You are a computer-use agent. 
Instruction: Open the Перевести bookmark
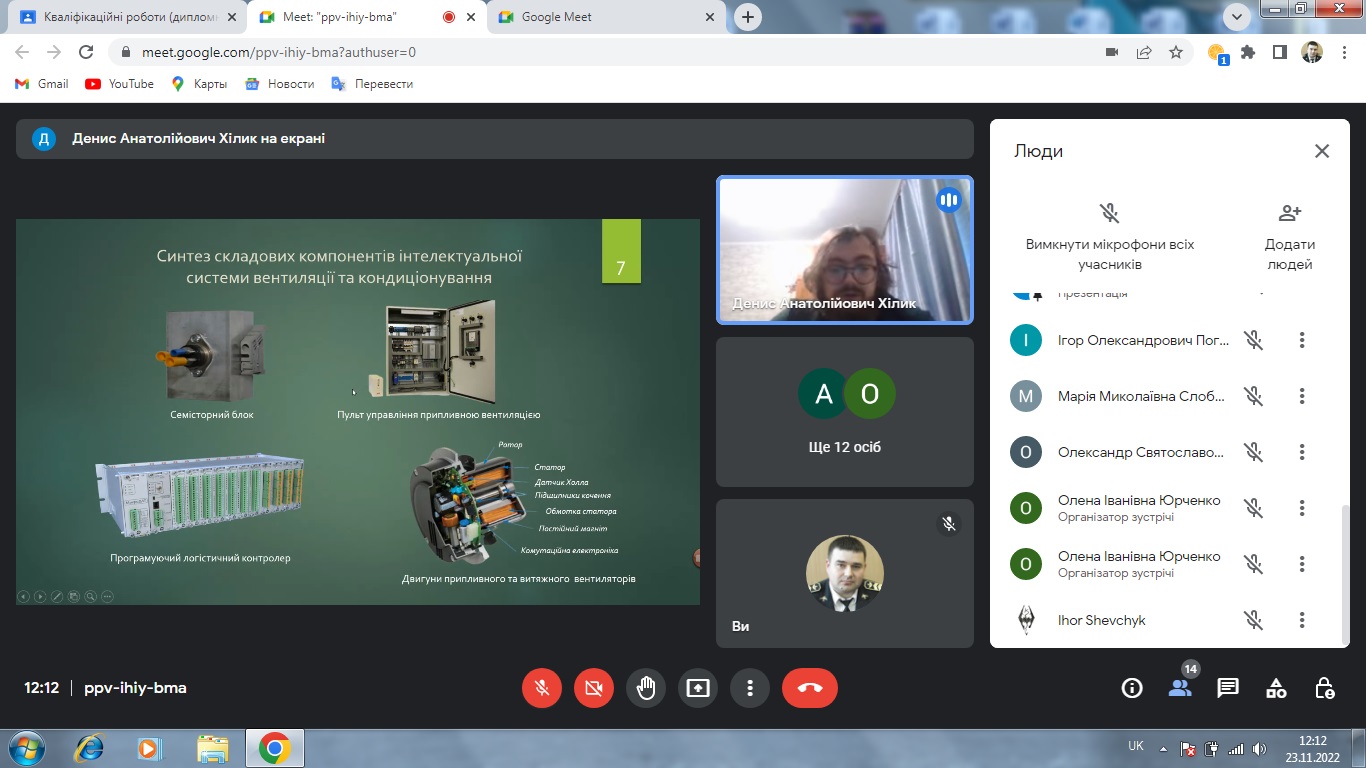[x=373, y=84]
